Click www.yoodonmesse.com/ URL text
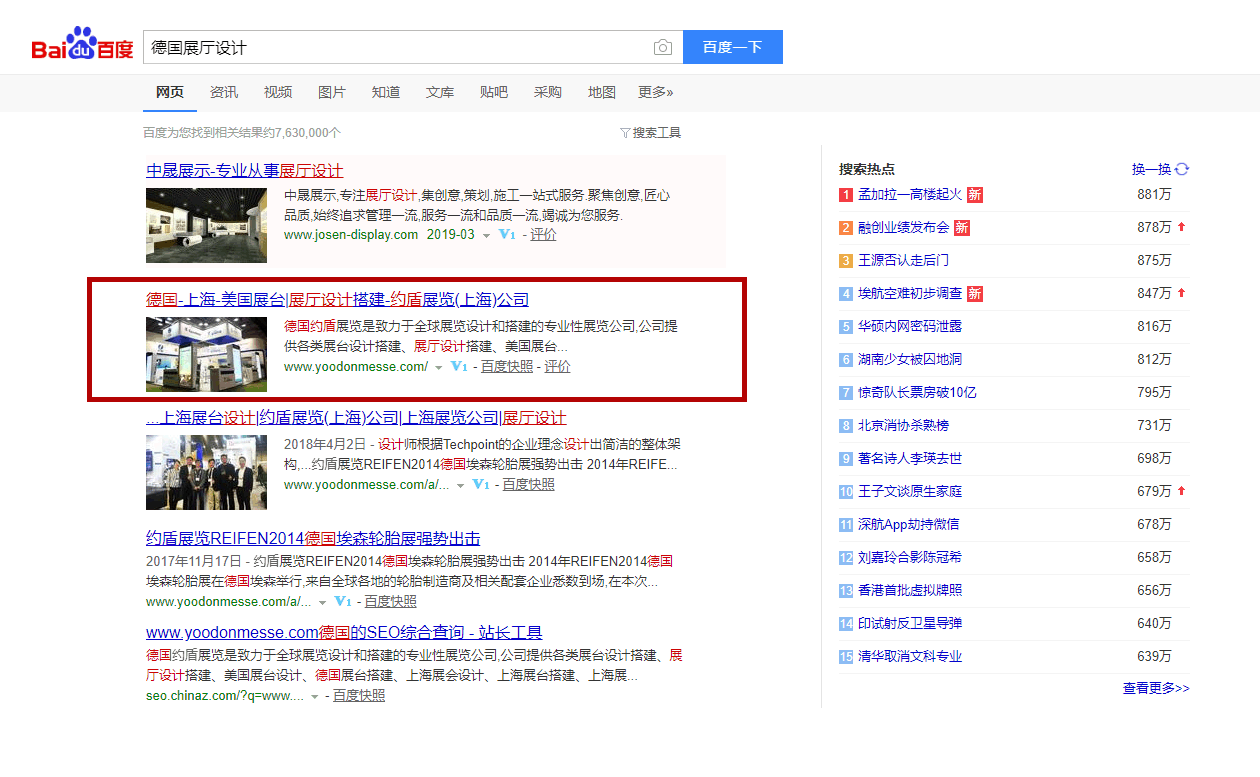Image resolution: width=1260 pixels, height=777 pixels. [x=356, y=367]
